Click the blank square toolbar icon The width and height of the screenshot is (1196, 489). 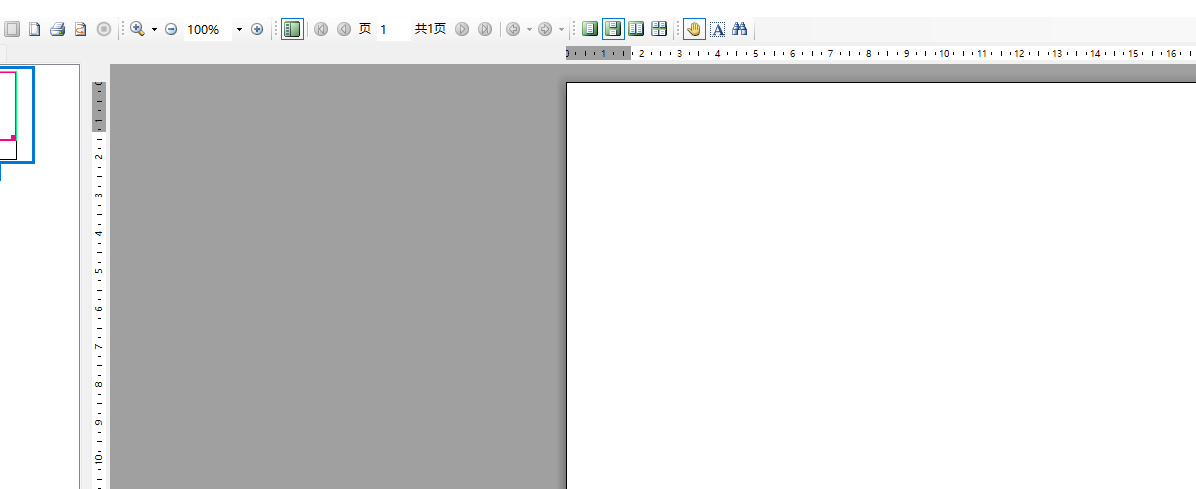tap(11, 29)
